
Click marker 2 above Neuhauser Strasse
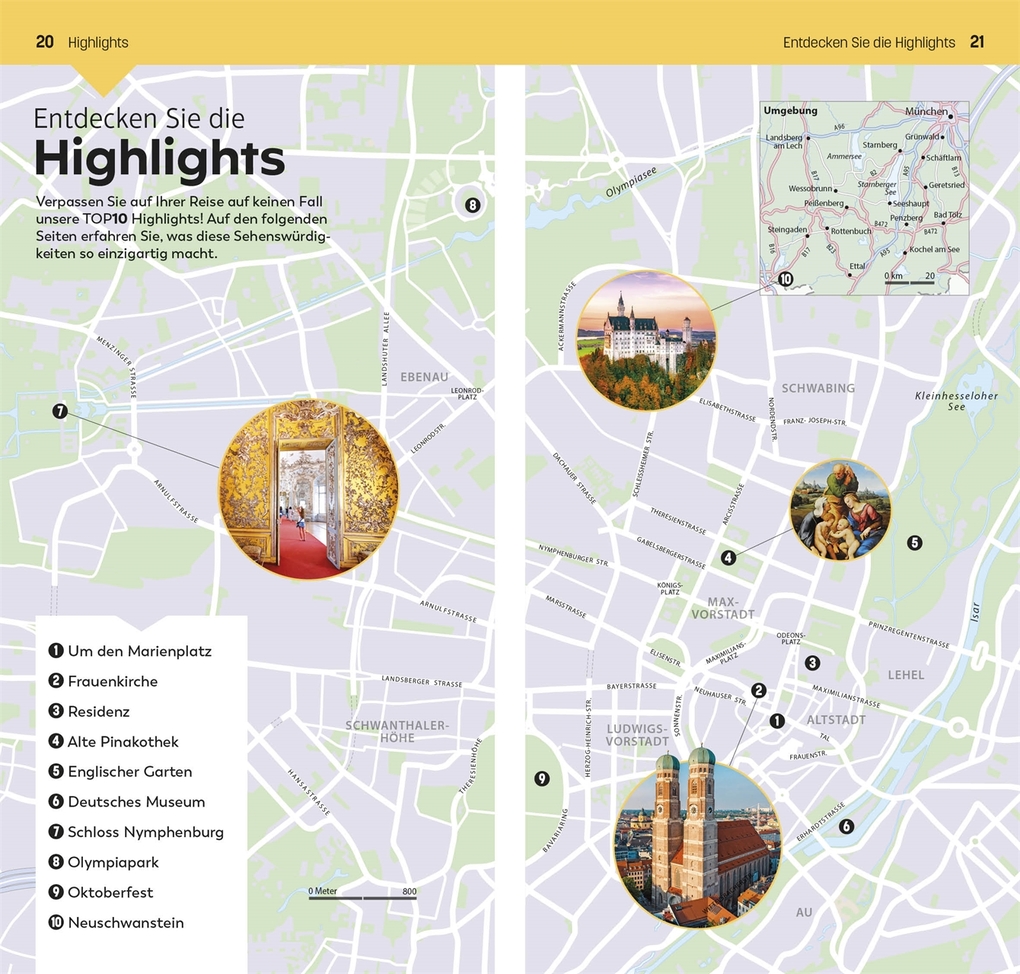758,690
